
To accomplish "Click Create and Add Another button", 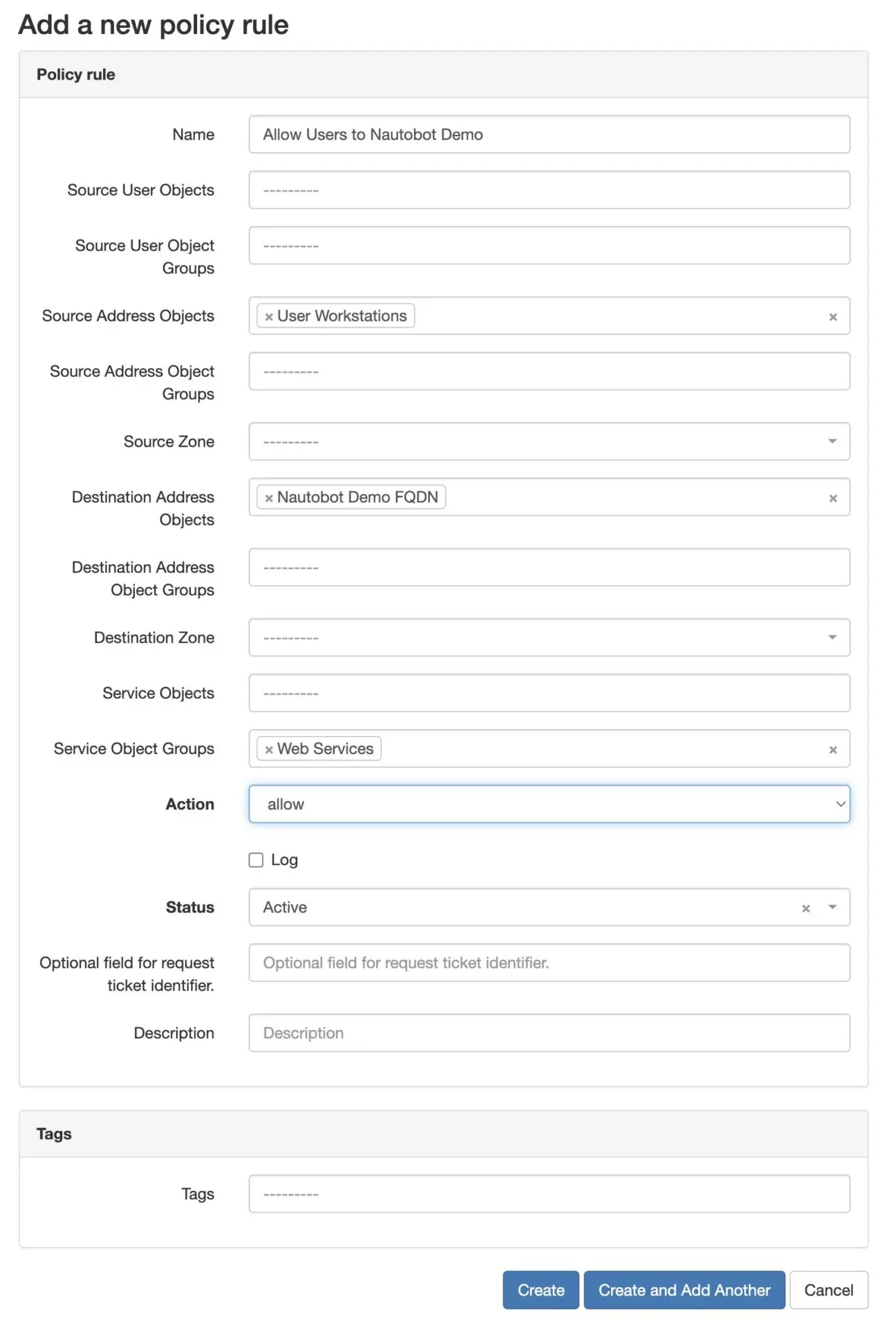I will click(x=684, y=1290).
